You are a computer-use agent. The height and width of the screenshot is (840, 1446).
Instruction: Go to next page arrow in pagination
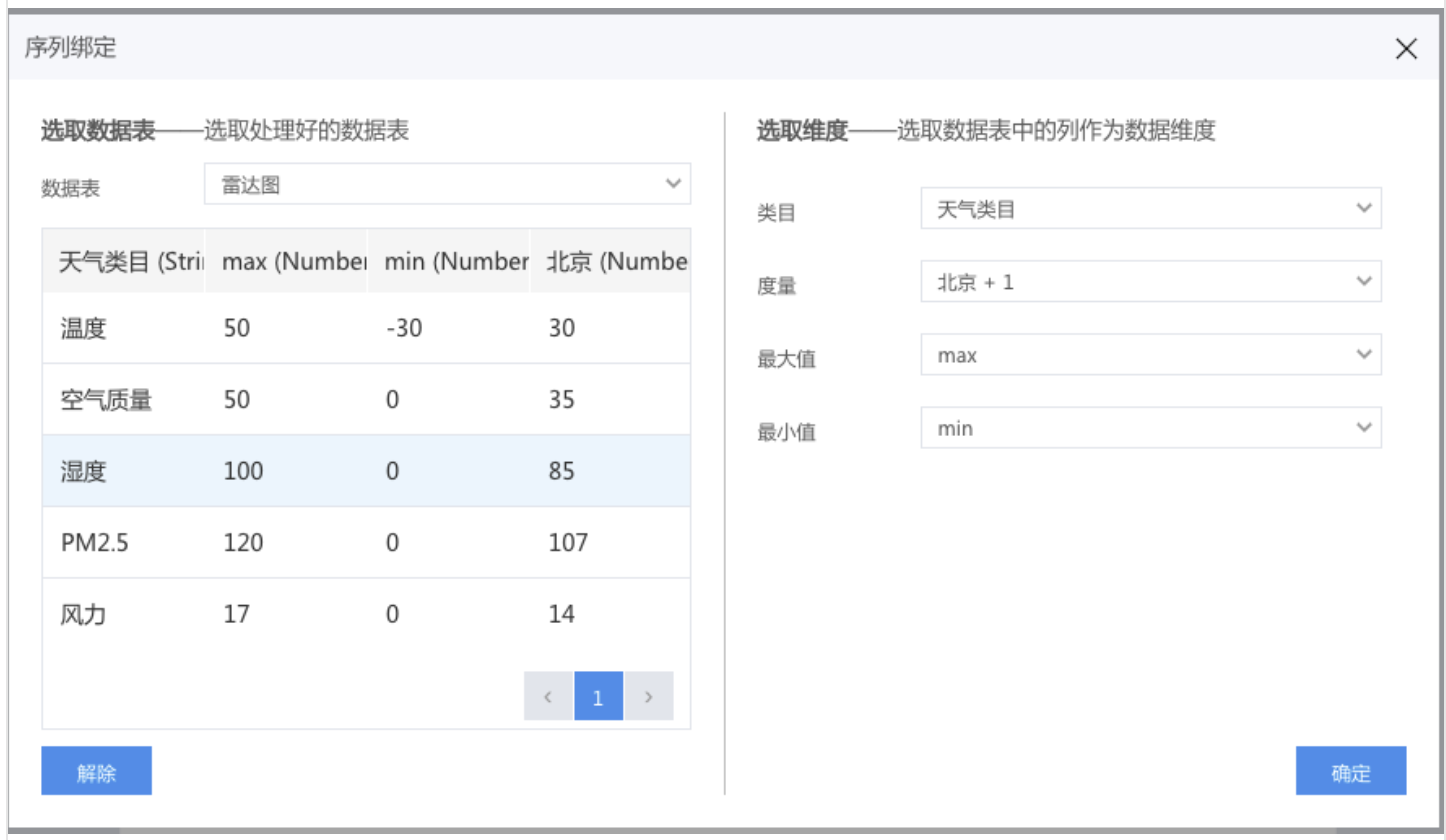coord(648,697)
